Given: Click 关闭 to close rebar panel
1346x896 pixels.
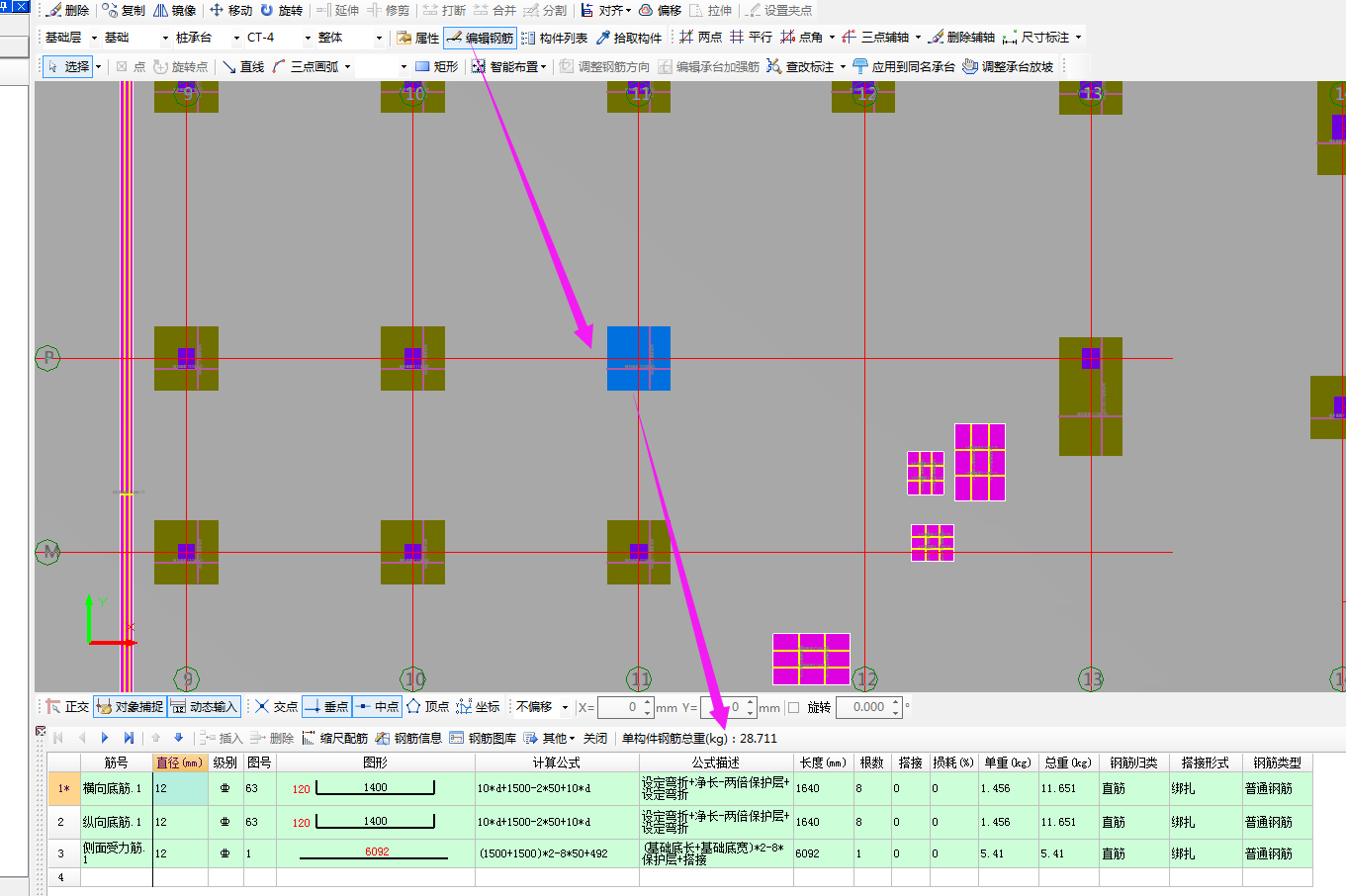Looking at the screenshot, I should (595, 738).
